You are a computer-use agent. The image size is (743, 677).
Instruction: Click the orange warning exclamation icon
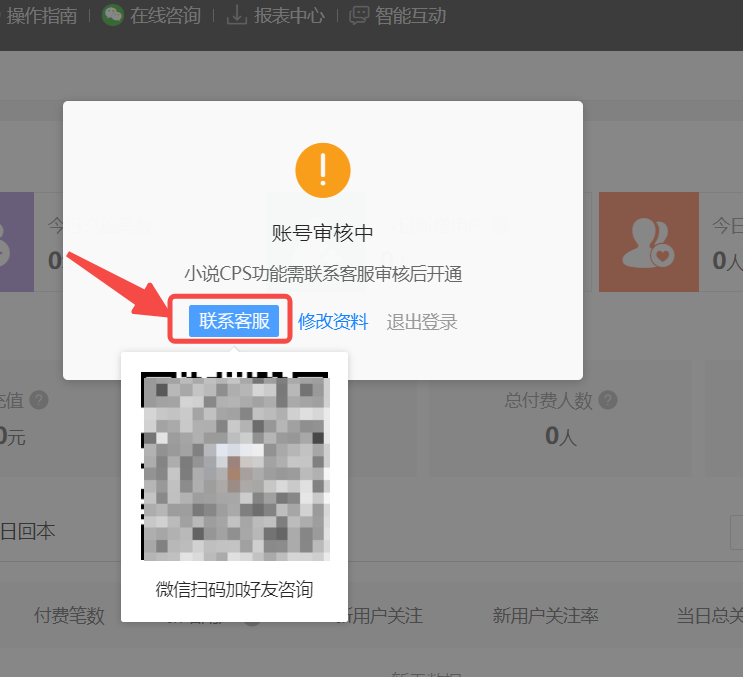[323, 170]
